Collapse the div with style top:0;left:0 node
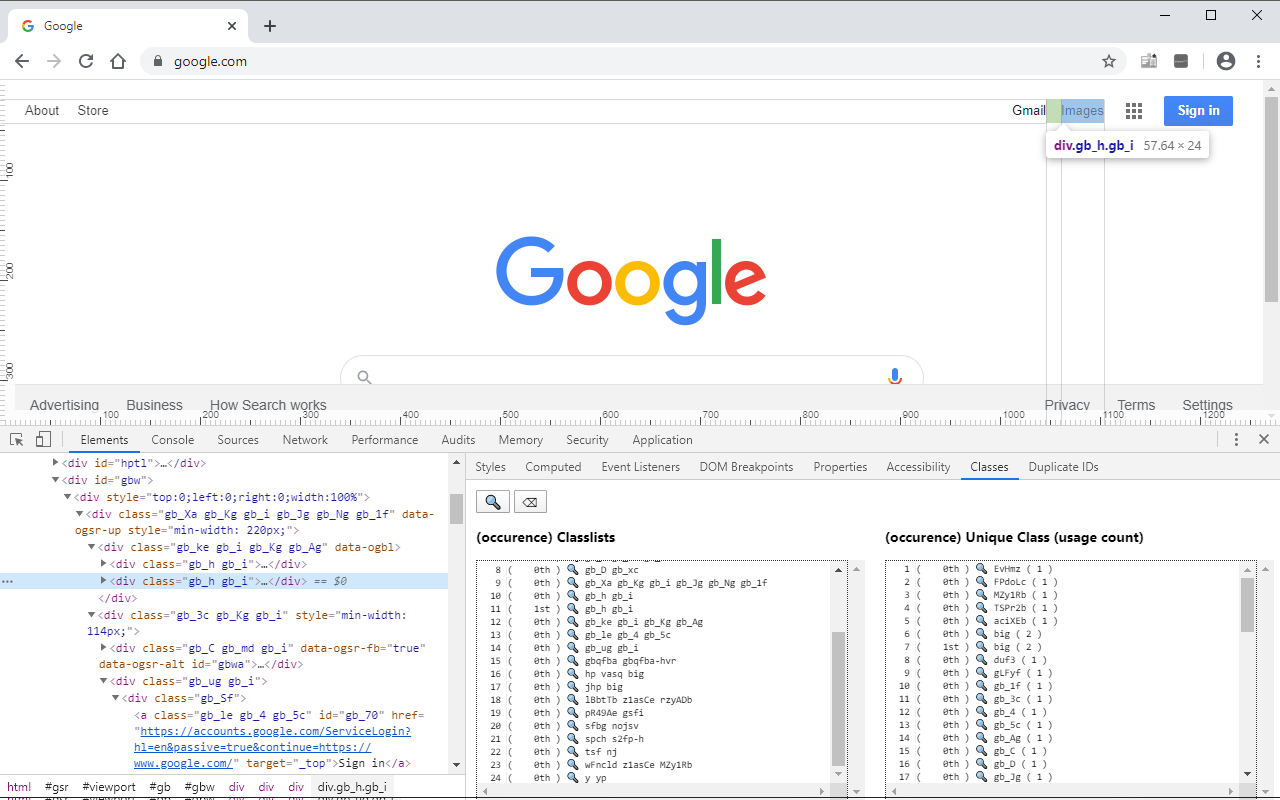The height and width of the screenshot is (800, 1280). 67,497
